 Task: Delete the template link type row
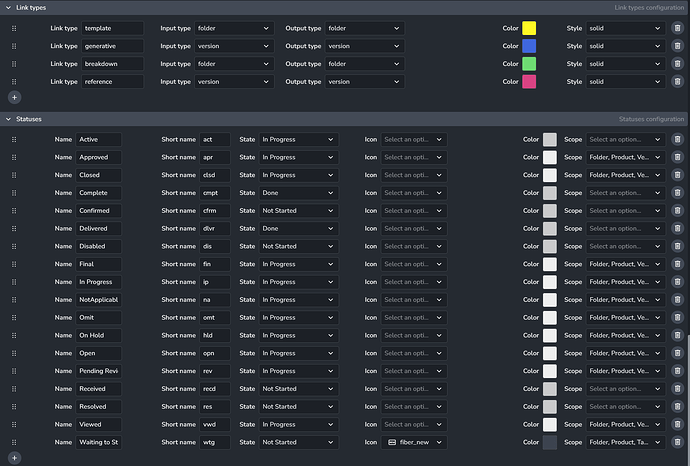pyautogui.click(x=677, y=29)
